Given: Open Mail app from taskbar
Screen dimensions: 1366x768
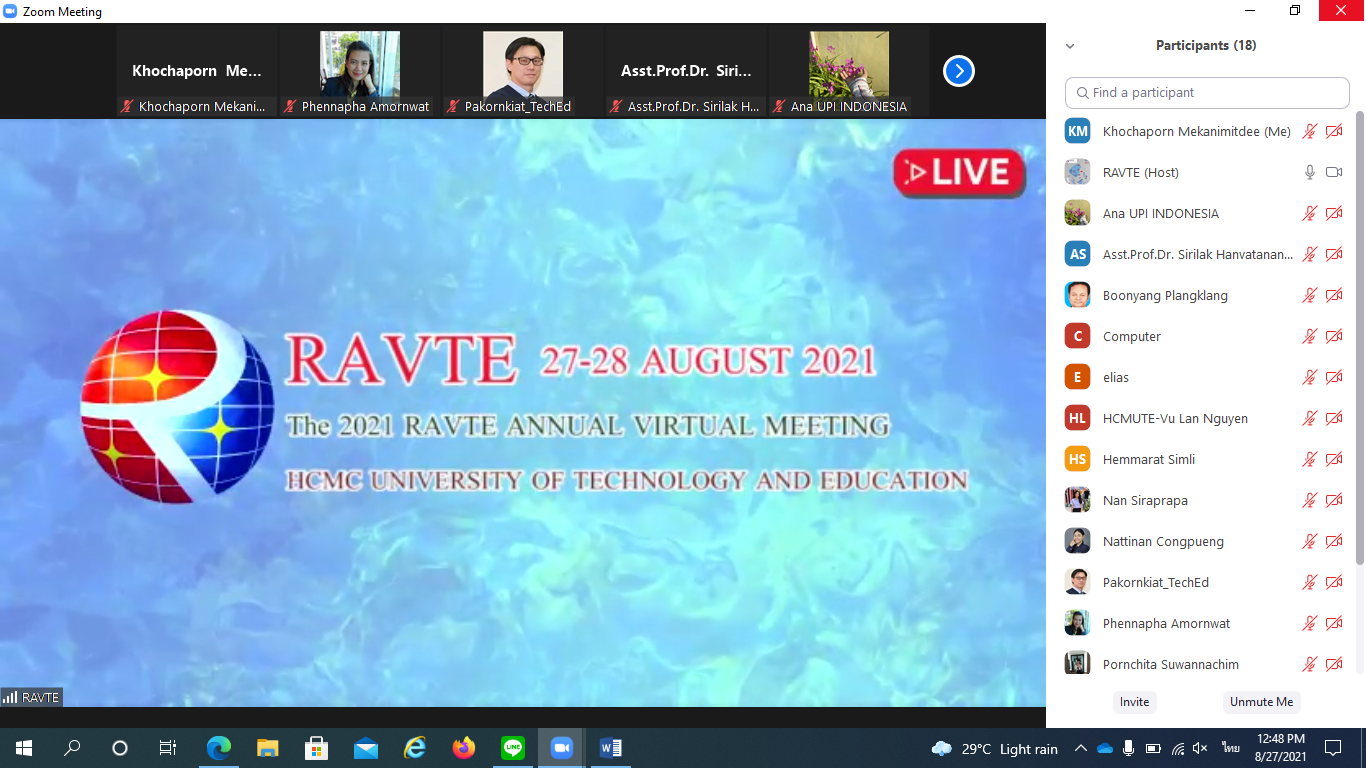Looking at the screenshot, I should point(365,747).
